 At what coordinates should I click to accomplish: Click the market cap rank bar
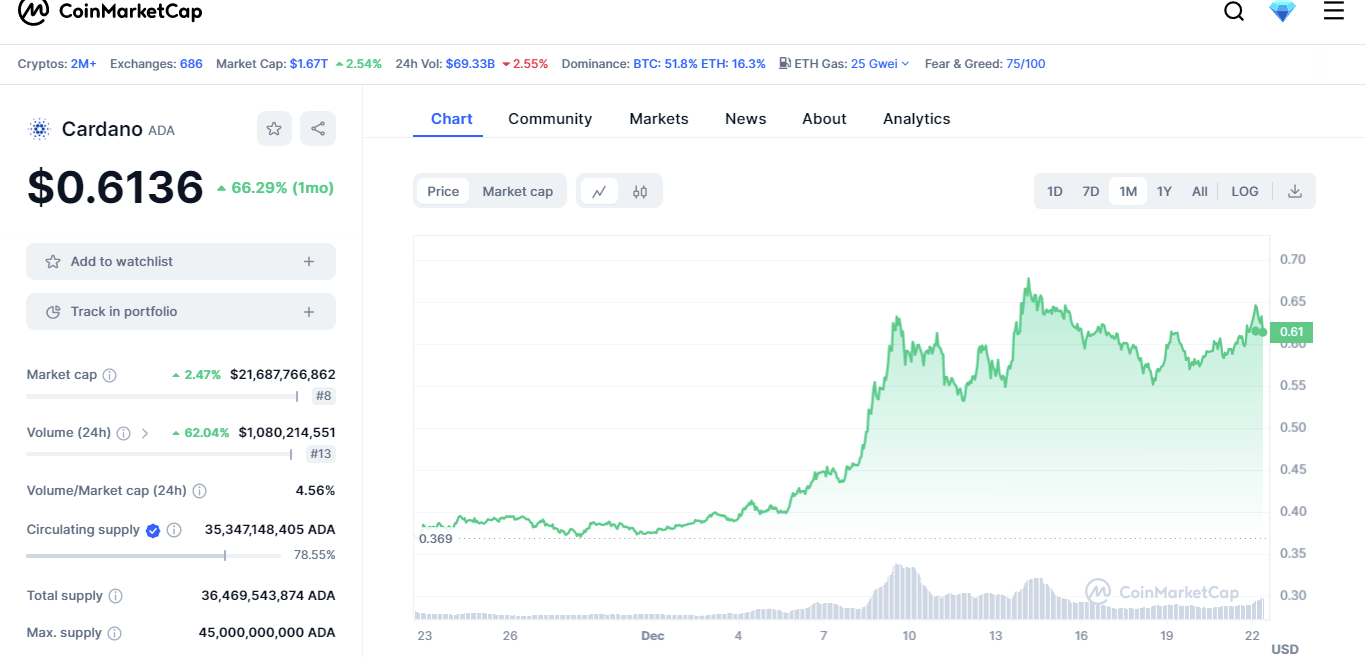[x=162, y=396]
